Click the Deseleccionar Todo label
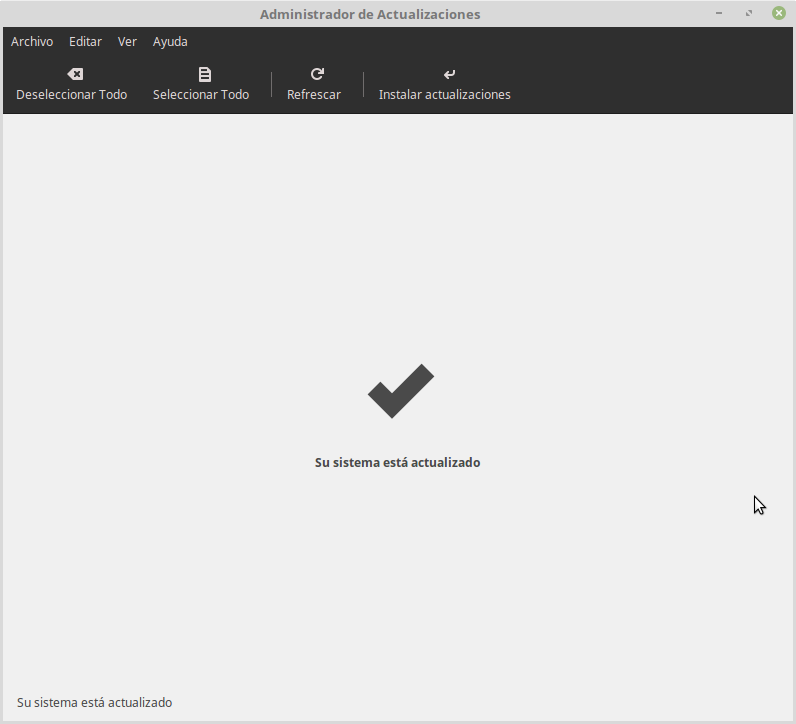The image size is (796, 724). coord(72,94)
